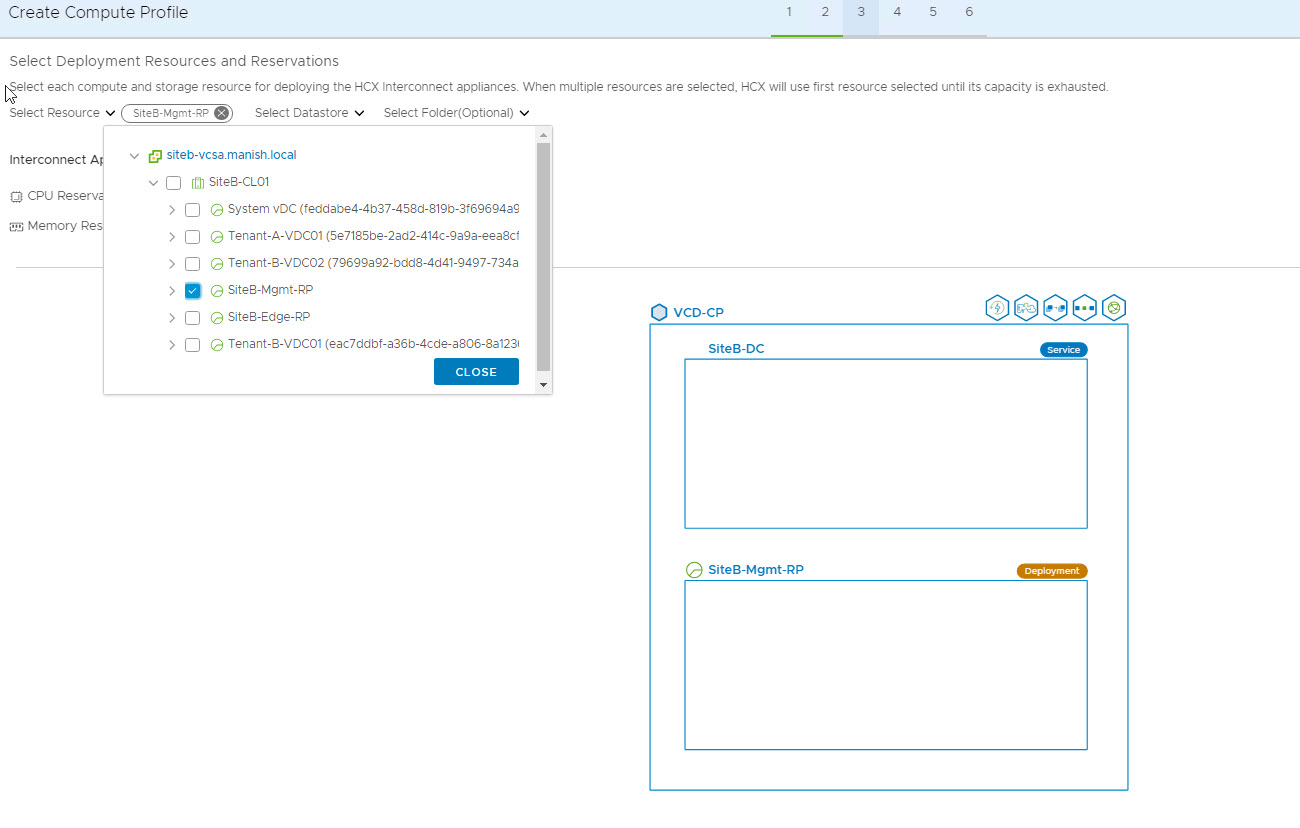Viewport: 1300px width, 828px height.
Task: Click the hexagon icon with two linked boxes
Action: 1055,308
